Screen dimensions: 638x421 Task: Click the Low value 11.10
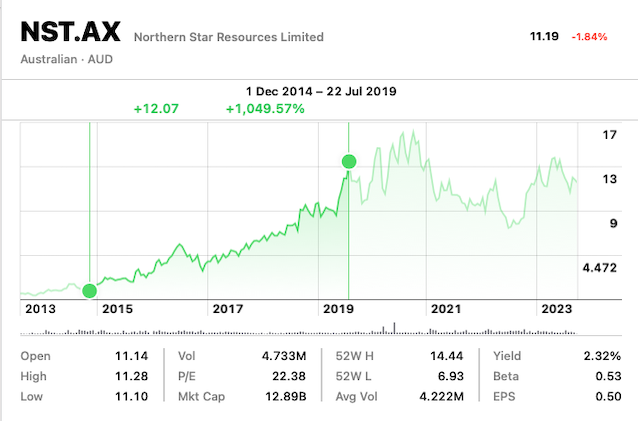pos(131,396)
